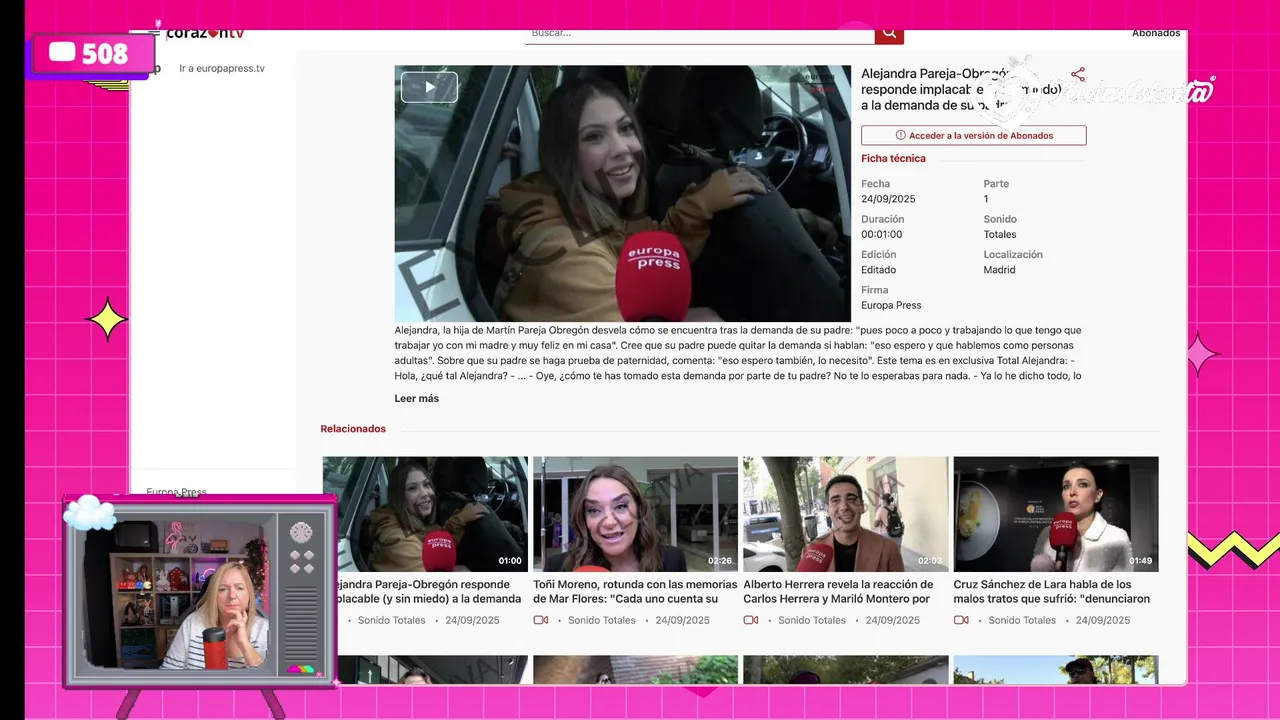Viewport: 1280px width, 720px height.
Task: Open the Alberto Herrera video thumbnail
Action: pyautogui.click(x=845, y=514)
